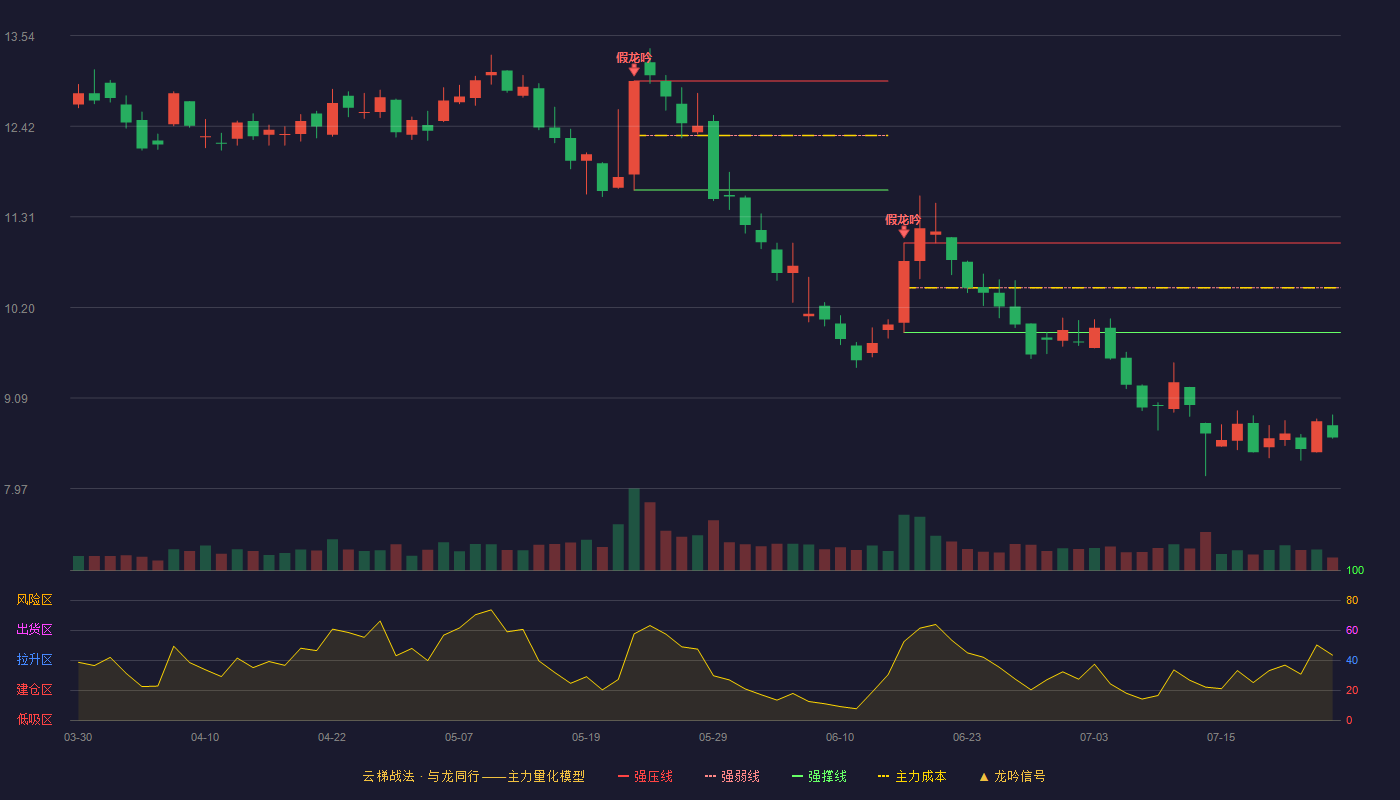Click the orange 80 indicator axis value
Screen dimensions: 1400x800
click(1352, 601)
